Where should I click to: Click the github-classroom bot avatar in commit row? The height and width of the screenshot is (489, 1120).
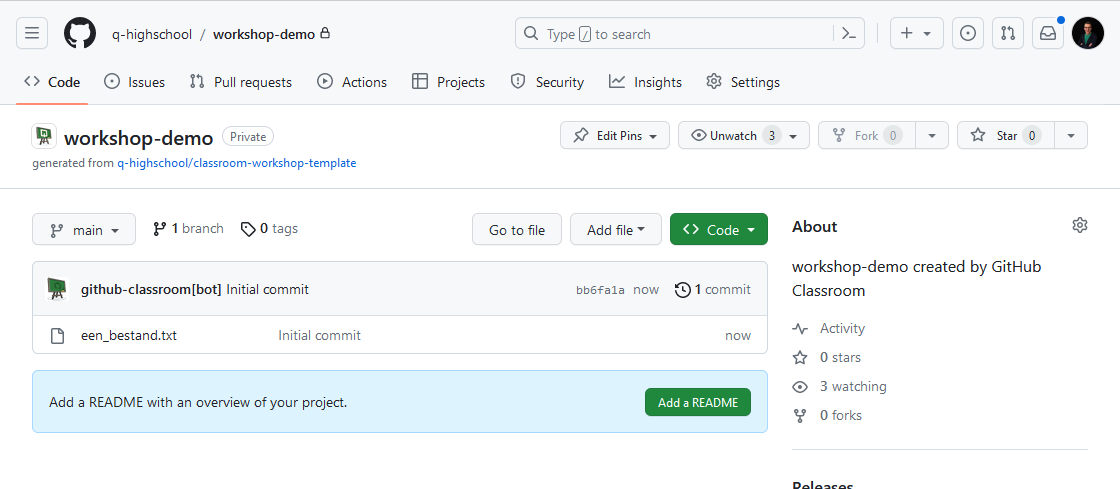(x=57, y=288)
